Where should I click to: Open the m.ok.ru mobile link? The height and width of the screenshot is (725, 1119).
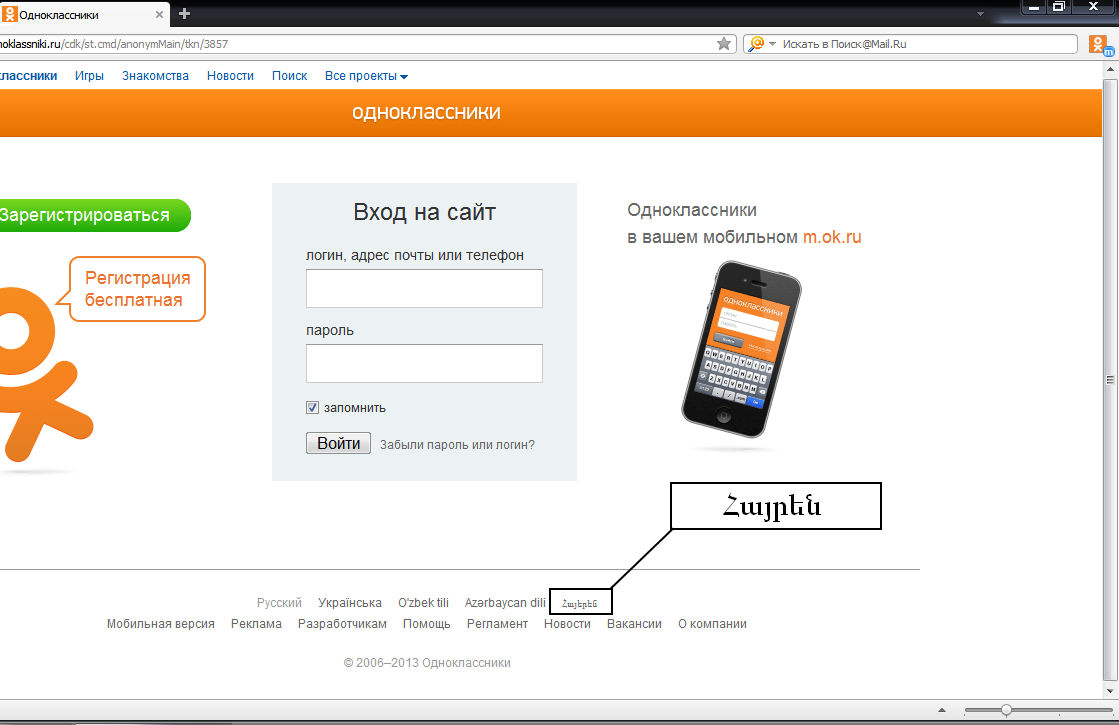832,237
